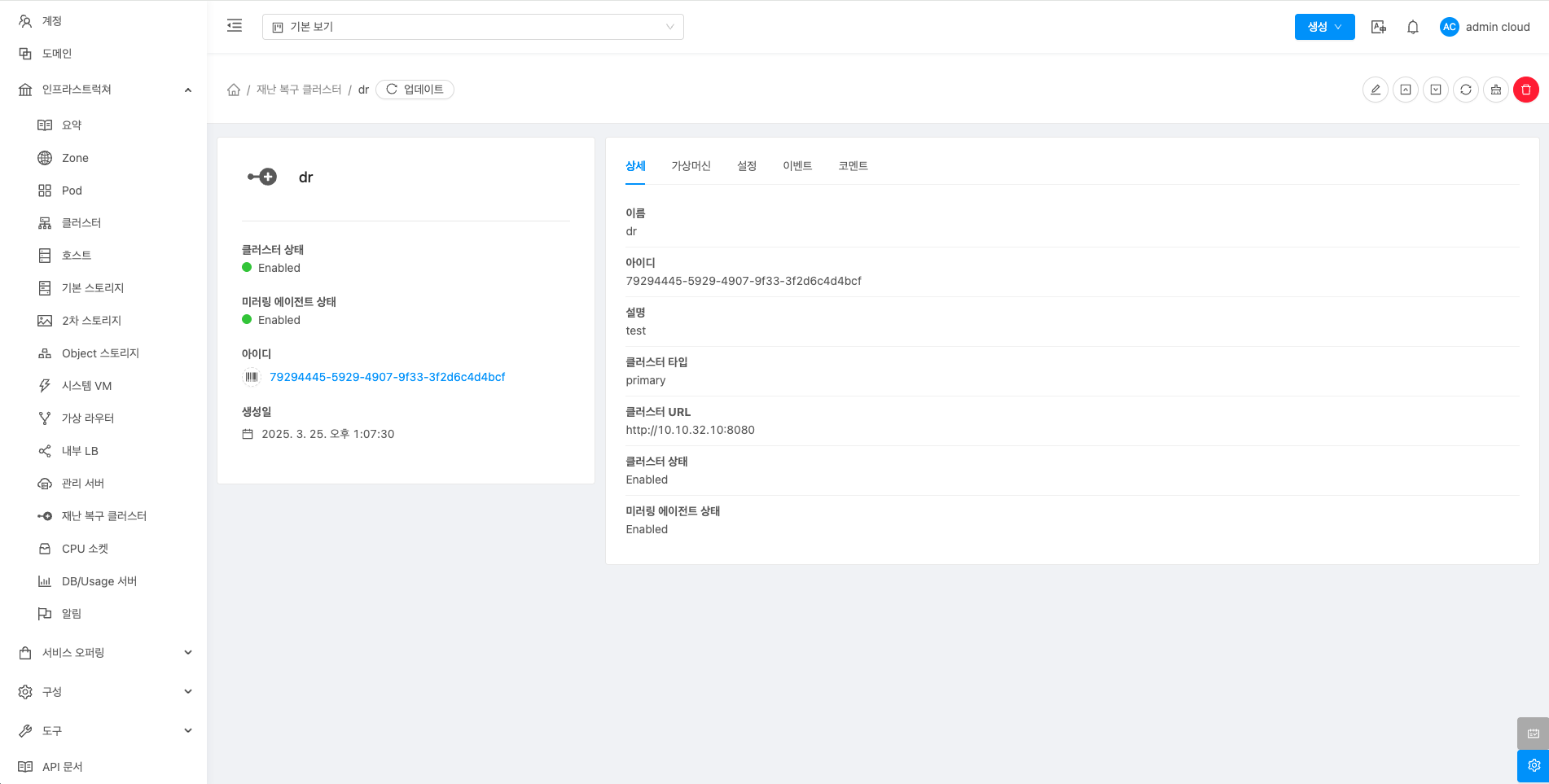The width and height of the screenshot is (1549, 784).
Task: Click the cluster ID link
Action: (x=387, y=377)
